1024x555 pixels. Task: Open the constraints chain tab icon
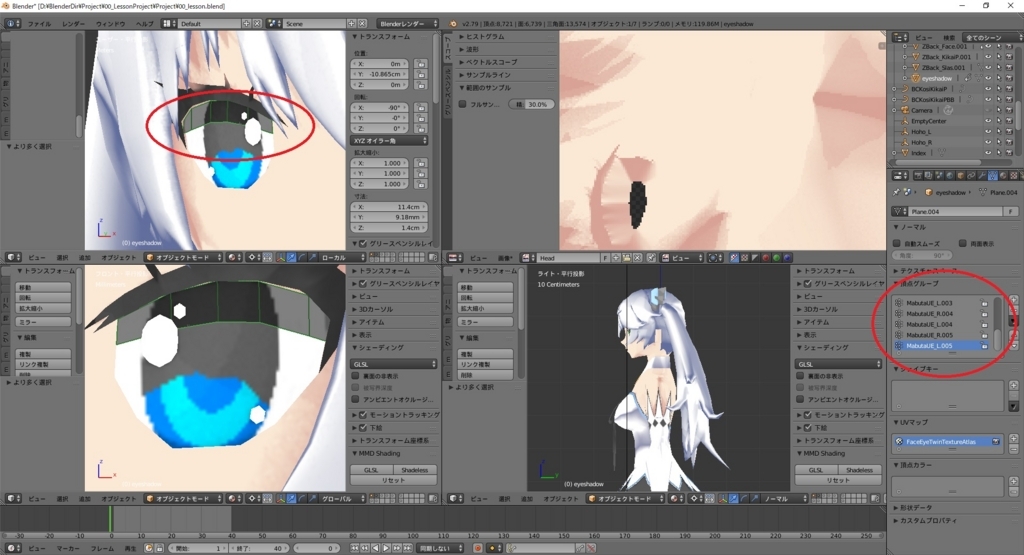pyautogui.click(x=971, y=176)
